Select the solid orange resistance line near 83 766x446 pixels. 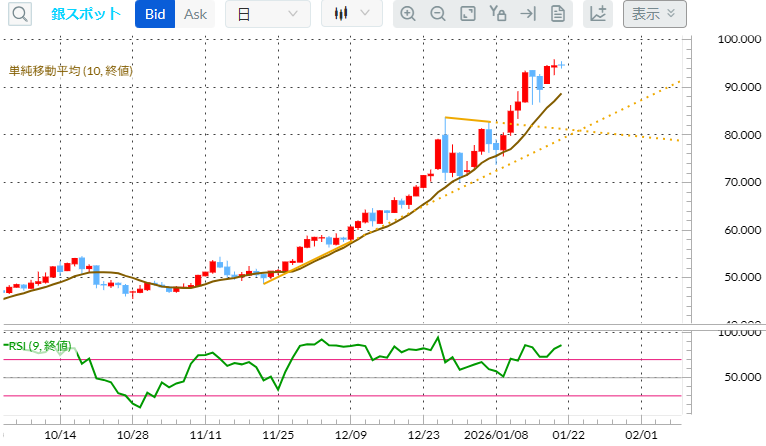(468, 119)
